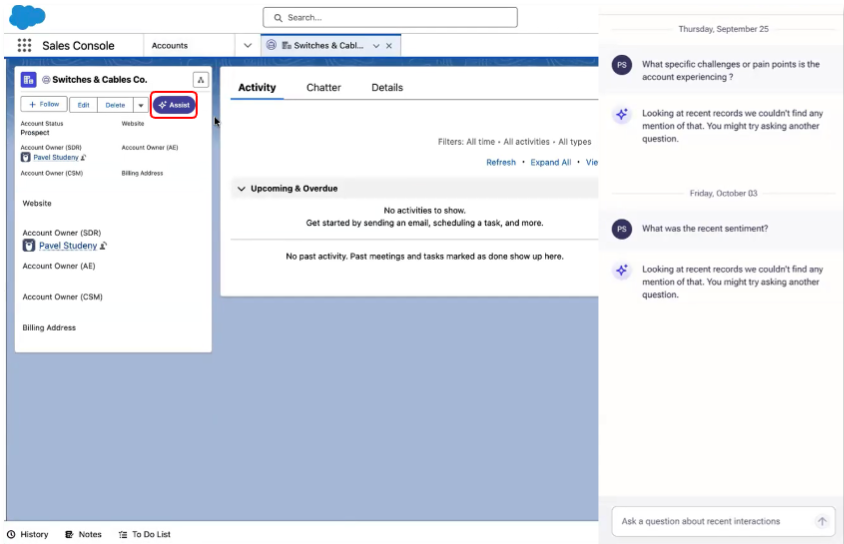The width and height of the screenshot is (844, 544).
Task: Switch to the Chatter tab
Action: click(x=323, y=88)
